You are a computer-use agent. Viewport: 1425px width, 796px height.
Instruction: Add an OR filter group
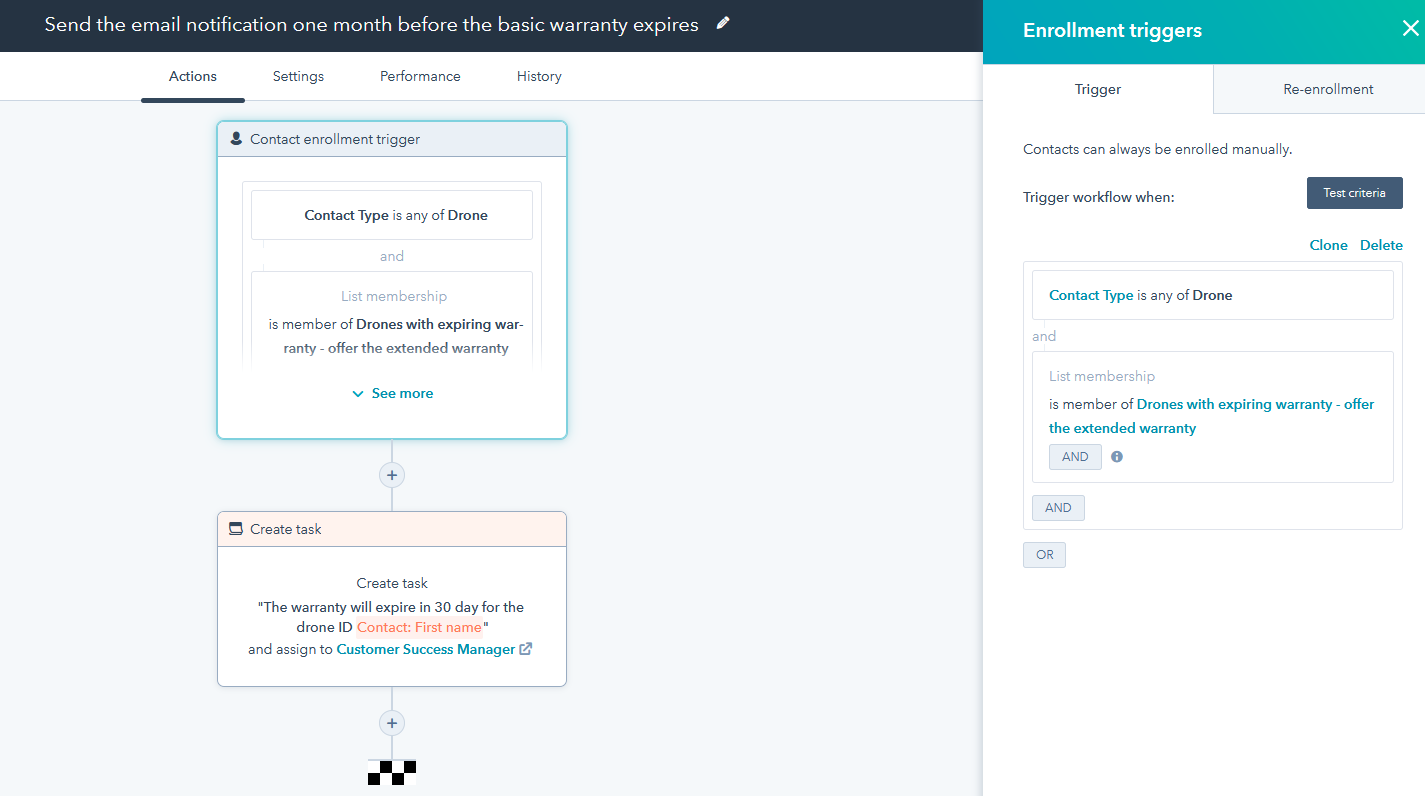[x=1044, y=554]
